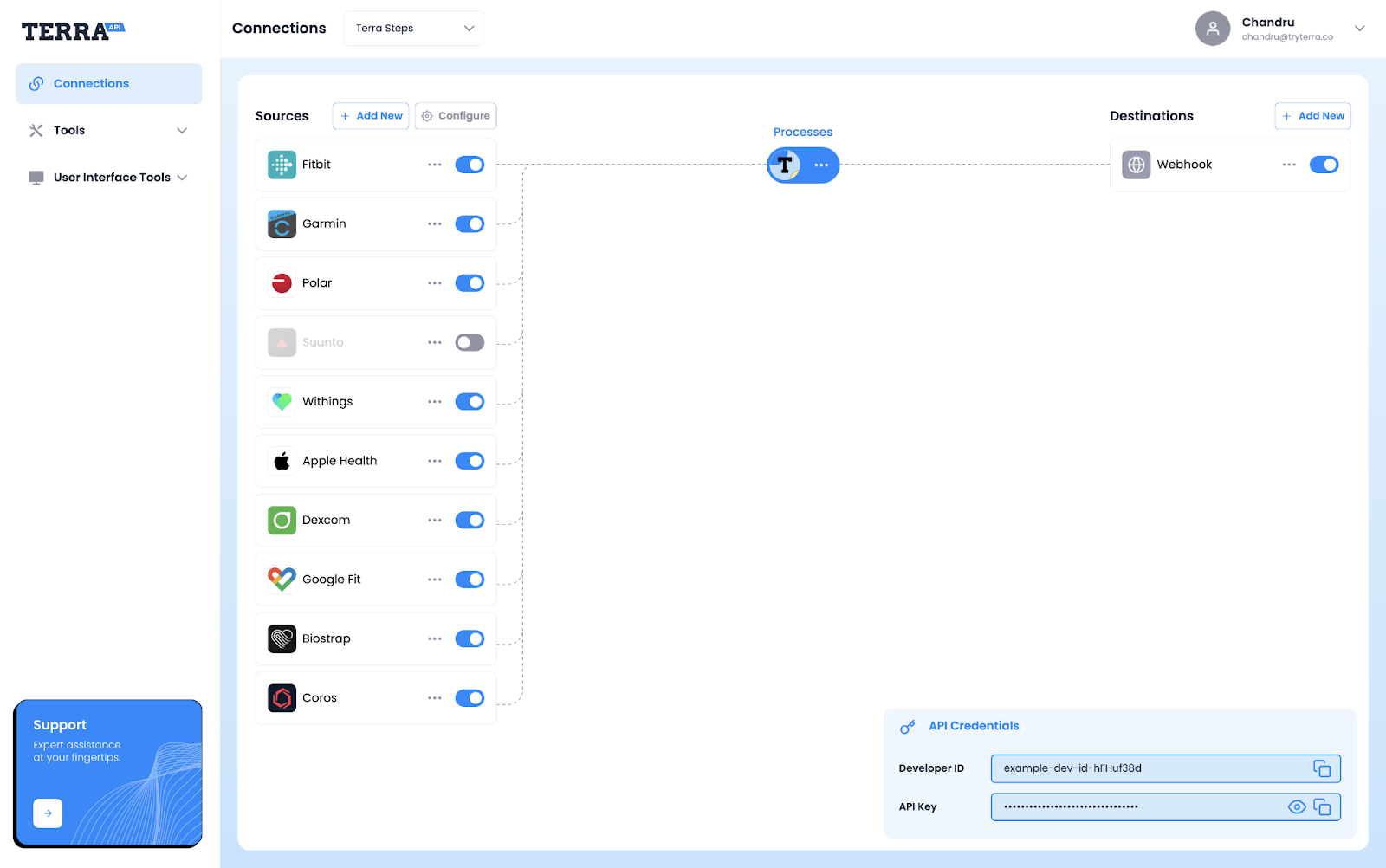Click the Webhook globe icon

1135,164
